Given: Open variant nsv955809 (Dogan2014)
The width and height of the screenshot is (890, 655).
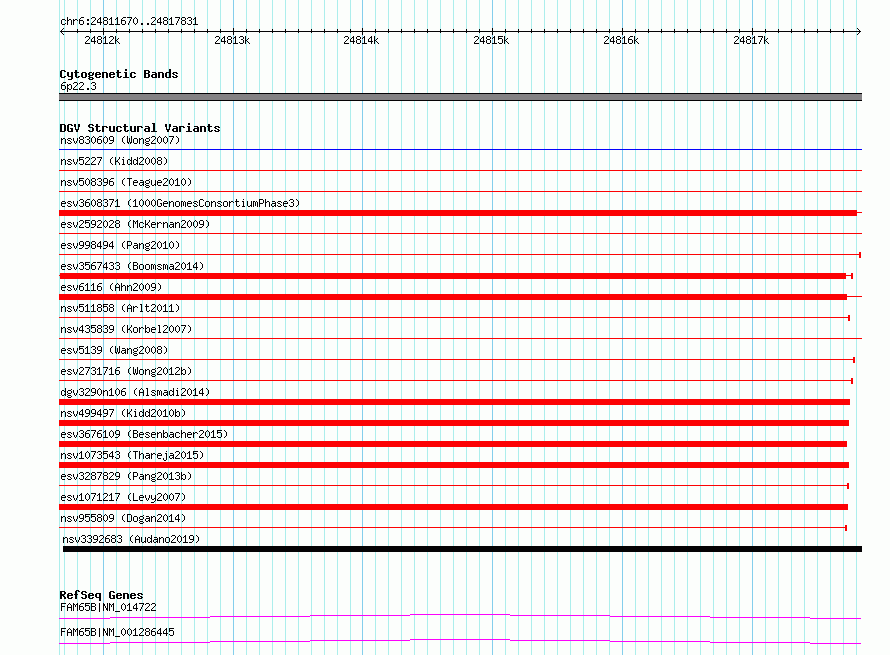Looking at the screenshot, I should pyautogui.click(x=123, y=518).
